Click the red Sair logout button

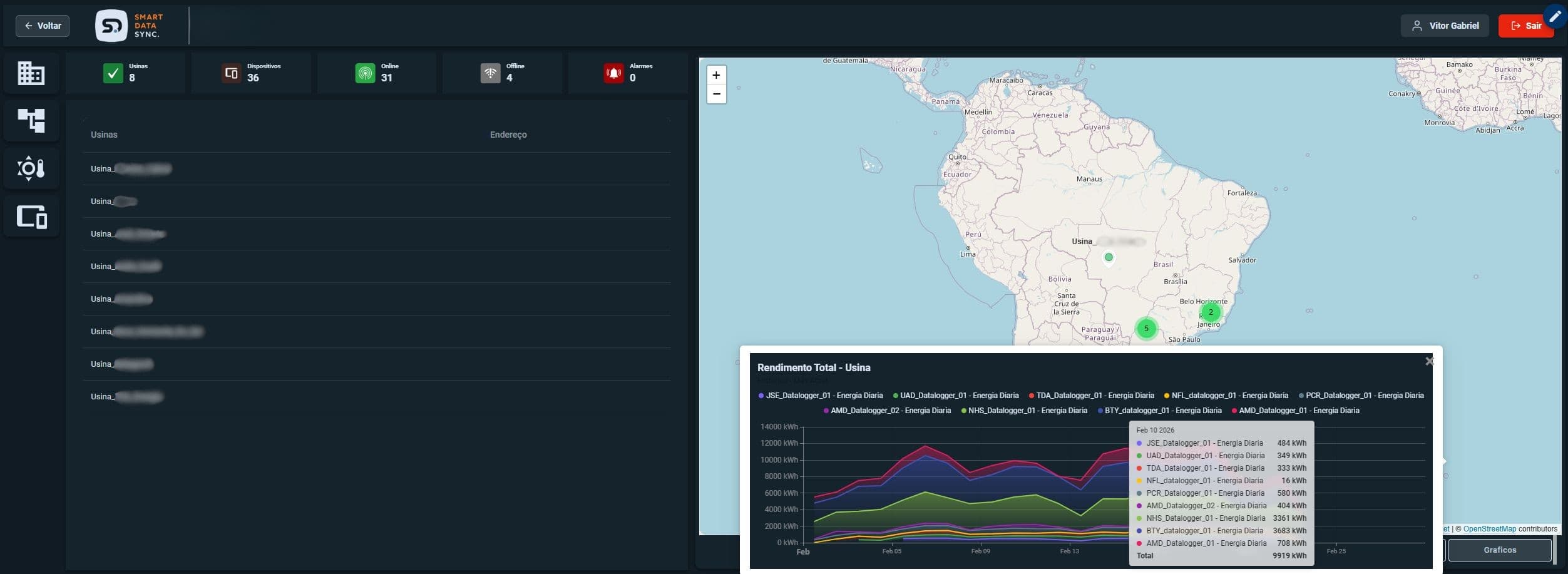click(x=1526, y=26)
